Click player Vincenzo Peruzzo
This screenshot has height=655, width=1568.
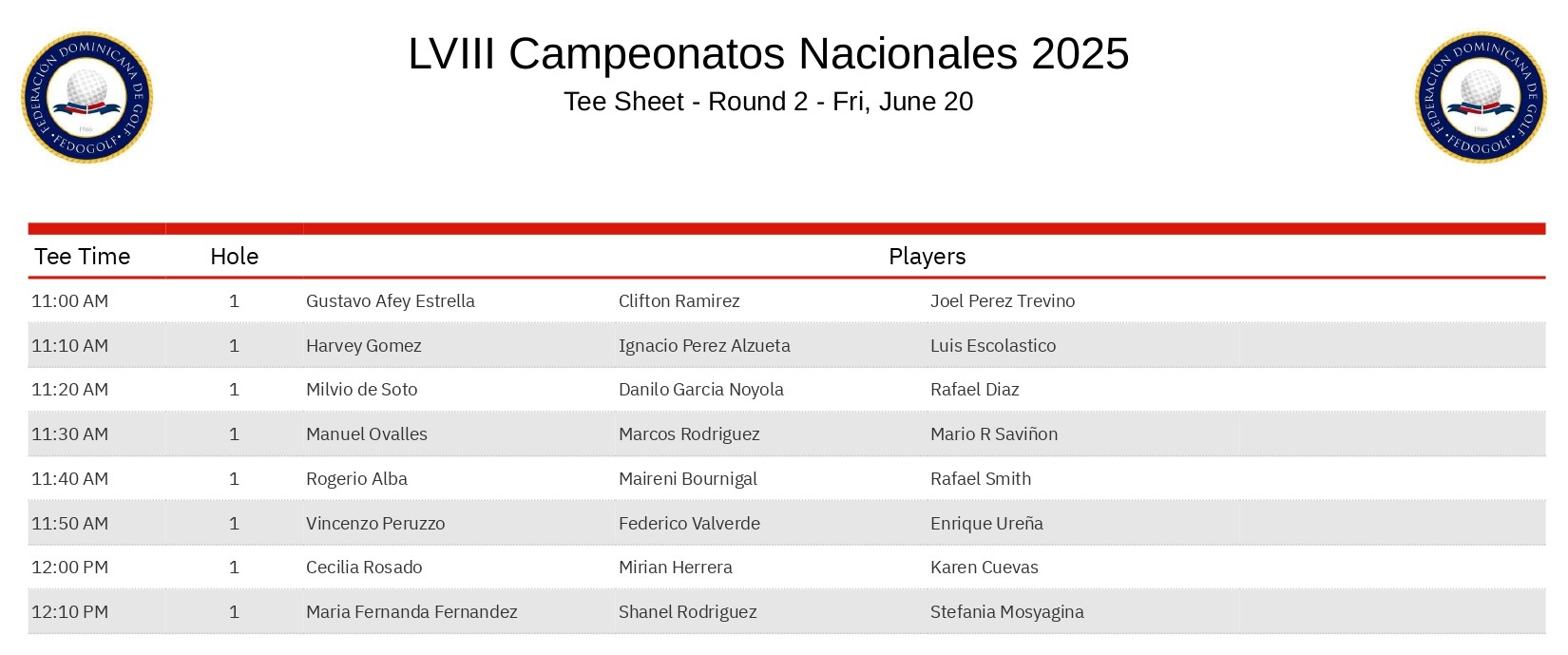pos(374,524)
